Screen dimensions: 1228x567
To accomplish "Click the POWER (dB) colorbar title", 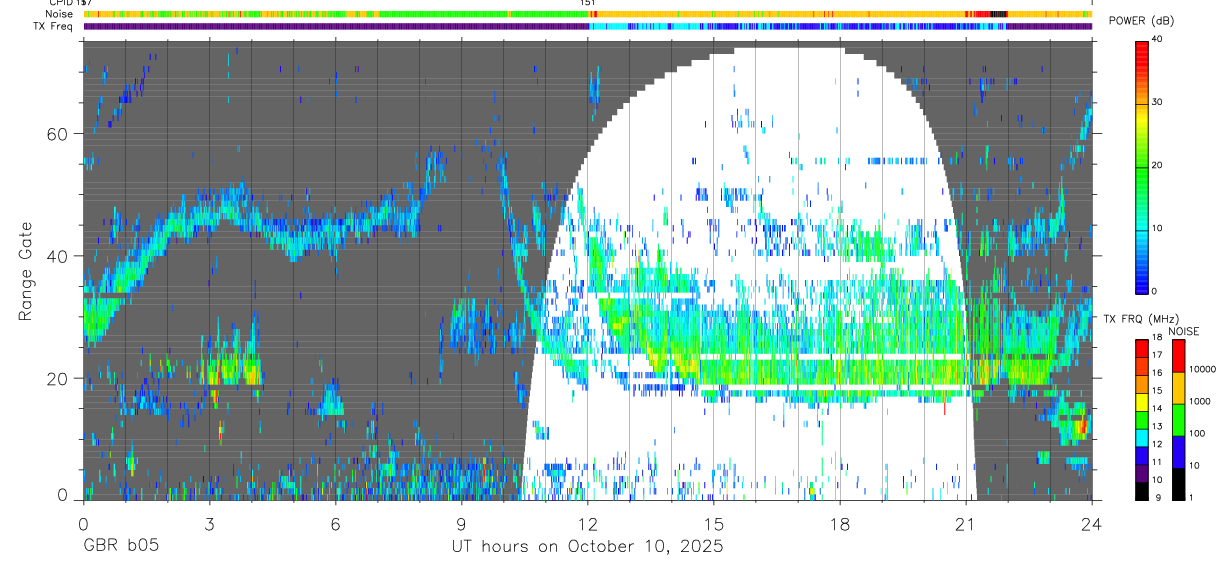I will pyautogui.click(x=1142, y=21).
